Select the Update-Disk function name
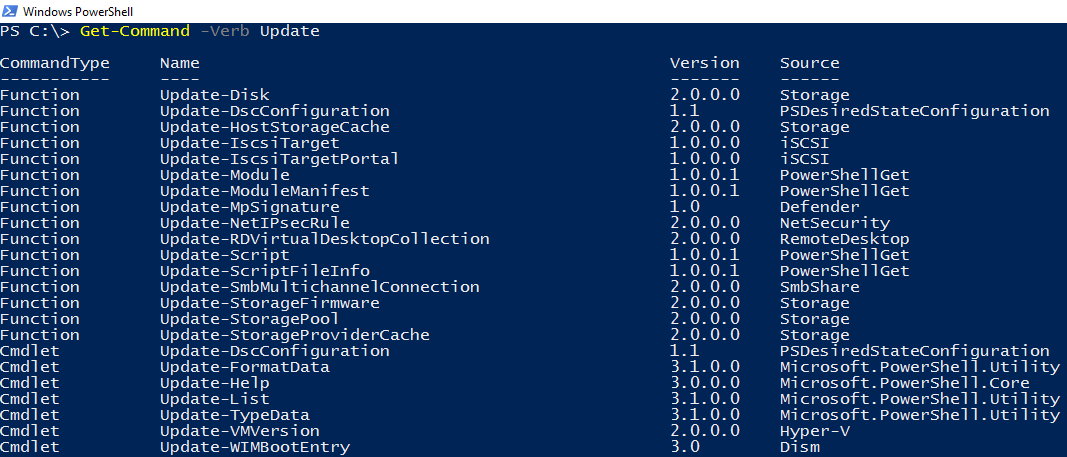This screenshot has width=1067, height=457. tap(214, 95)
